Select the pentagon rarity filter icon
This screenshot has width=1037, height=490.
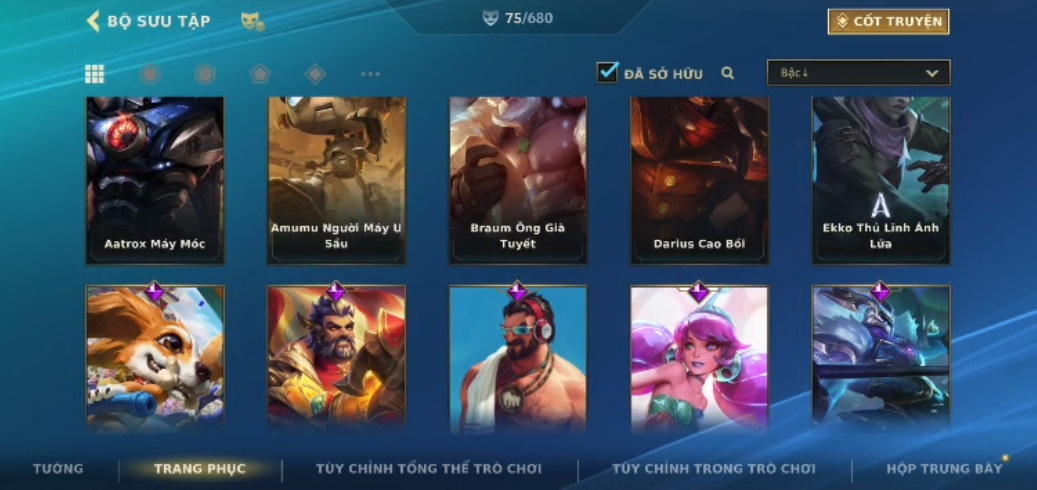point(260,74)
